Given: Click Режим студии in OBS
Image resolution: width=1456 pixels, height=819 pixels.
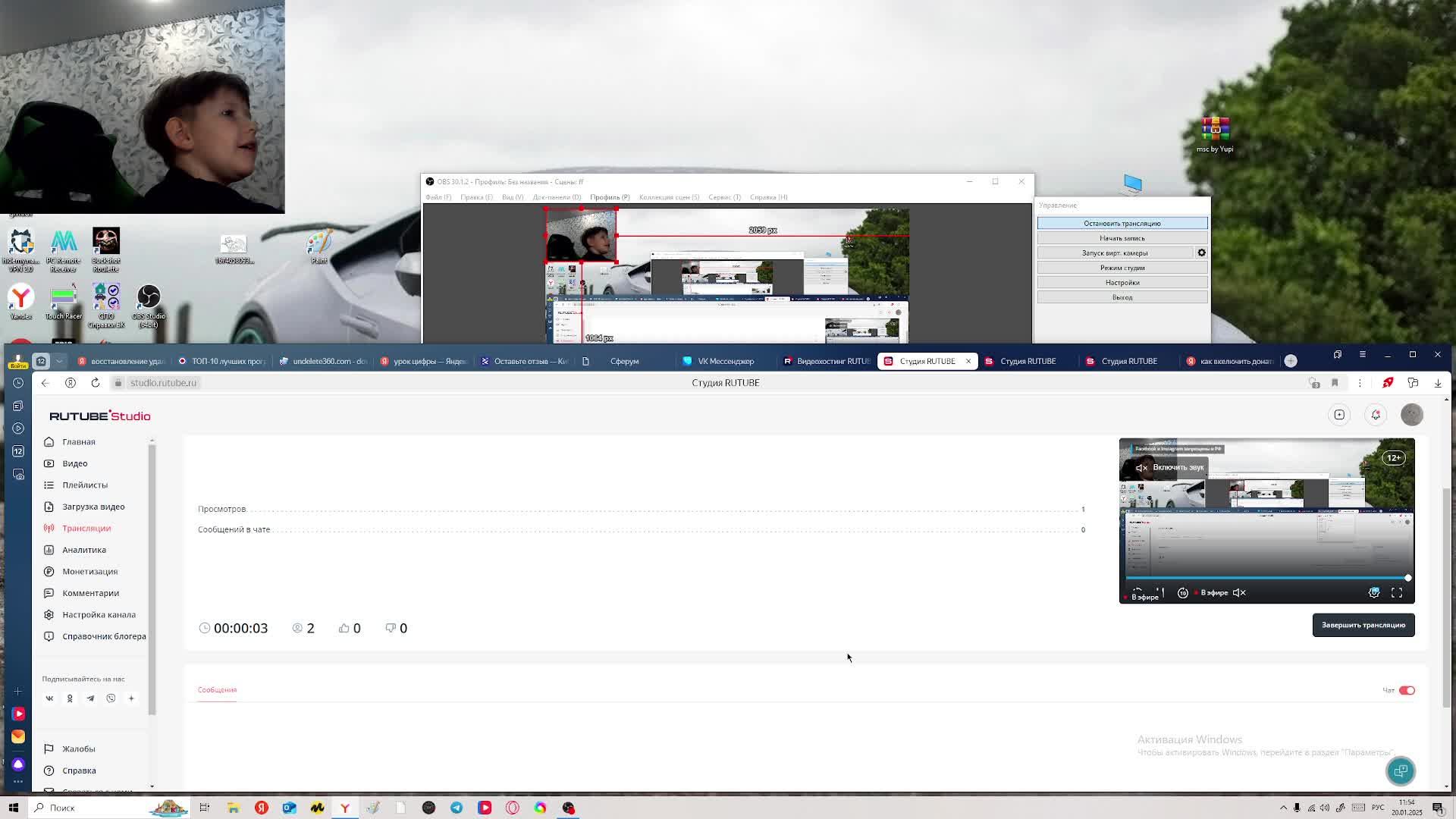Looking at the screenshot, I should 1122,268.
